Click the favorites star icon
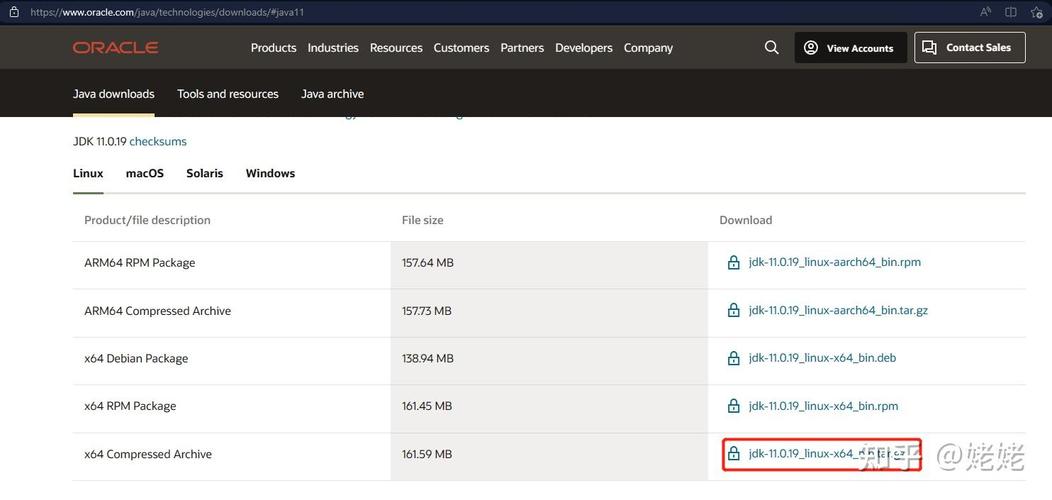Screen dimensions: 1052x500 (x=1034, y=11)
